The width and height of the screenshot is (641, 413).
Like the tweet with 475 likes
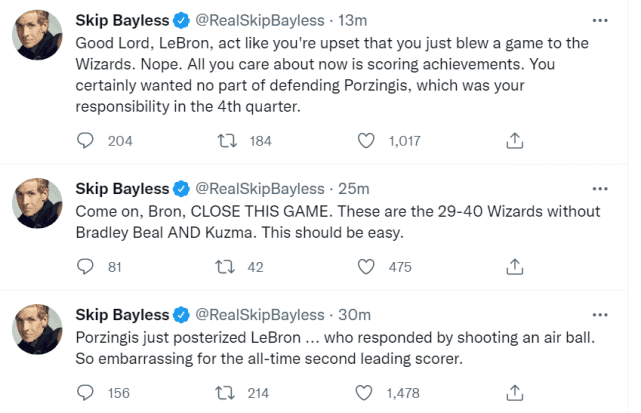[x=366, y=266]
